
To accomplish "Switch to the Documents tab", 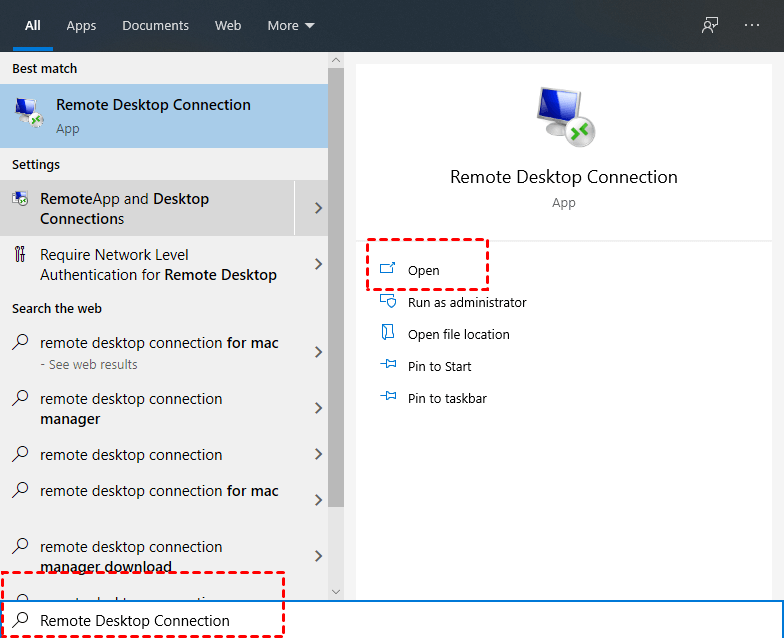I will click(156, 26).
